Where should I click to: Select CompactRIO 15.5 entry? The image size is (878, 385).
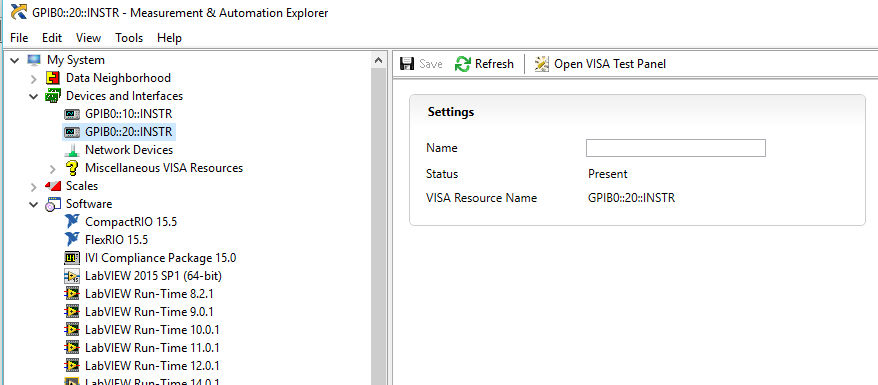click(x=131, y=222)
